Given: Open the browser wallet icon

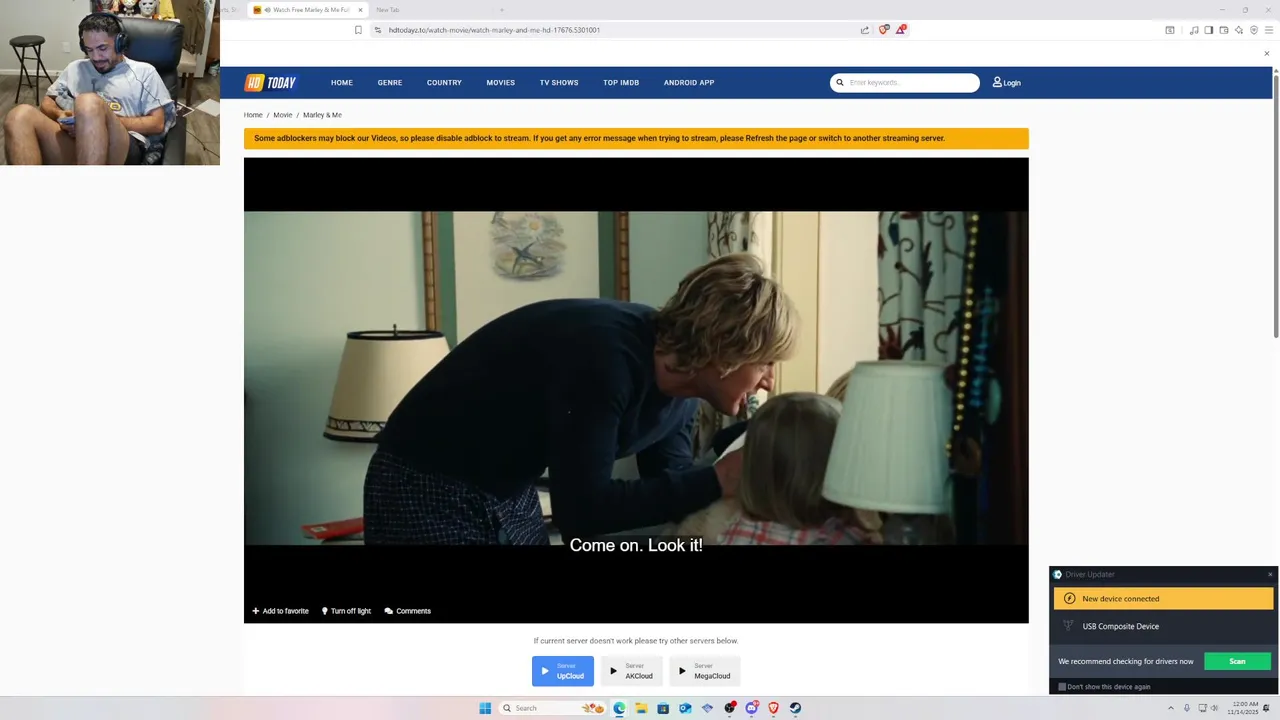Looking at the screenshot, I should pyautogui.click(x=1223, y=30).
